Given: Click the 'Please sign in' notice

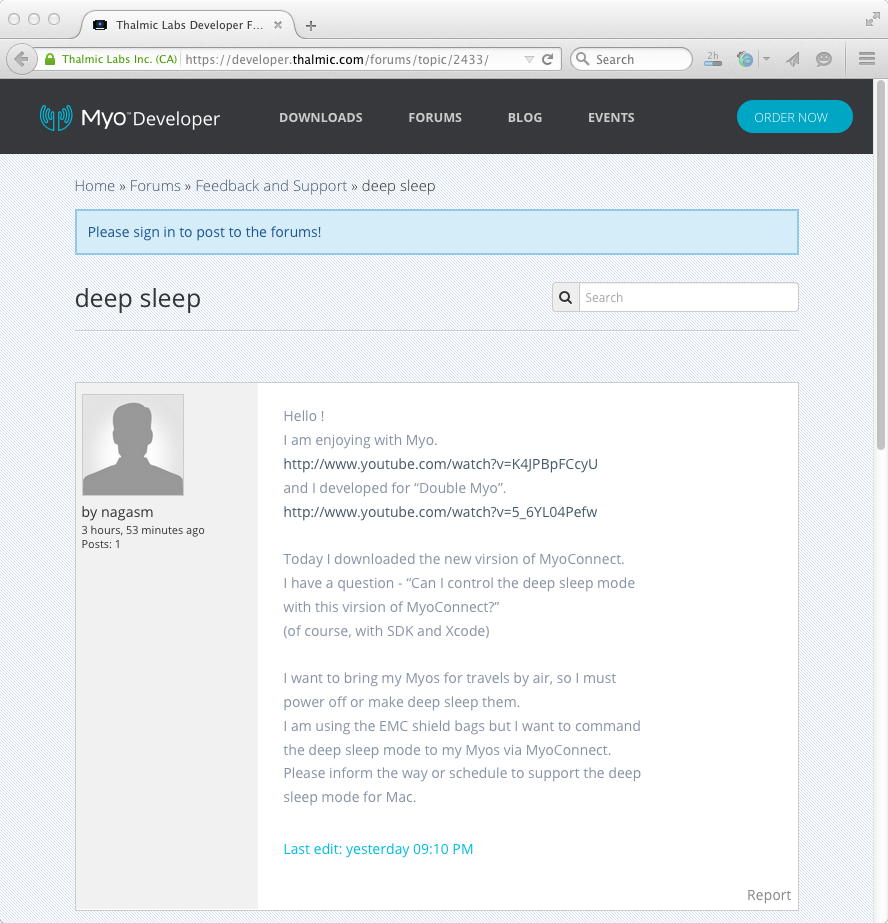Looking at the screenshot, I should 437,232.
